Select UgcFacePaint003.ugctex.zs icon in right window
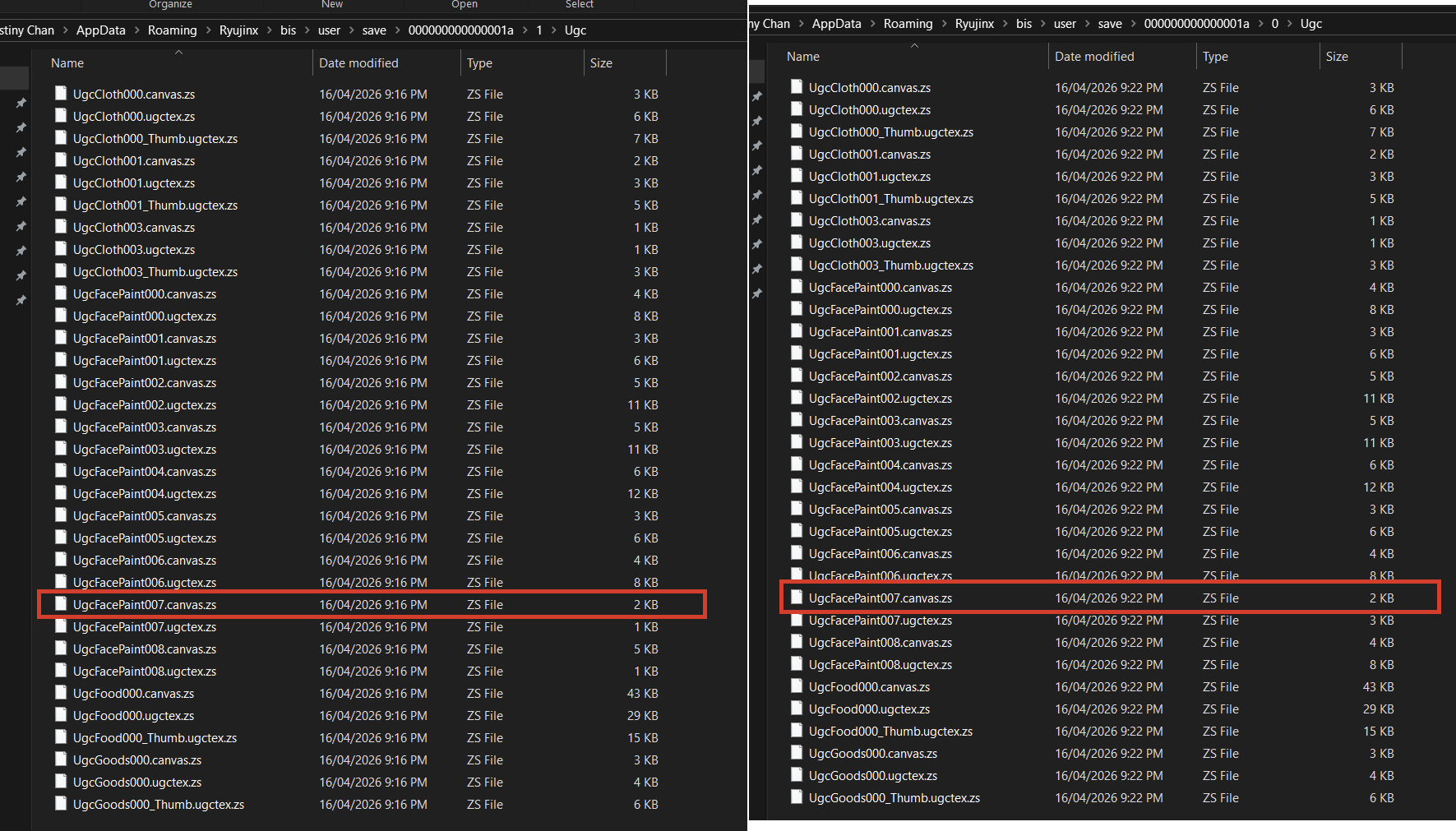 797,441
